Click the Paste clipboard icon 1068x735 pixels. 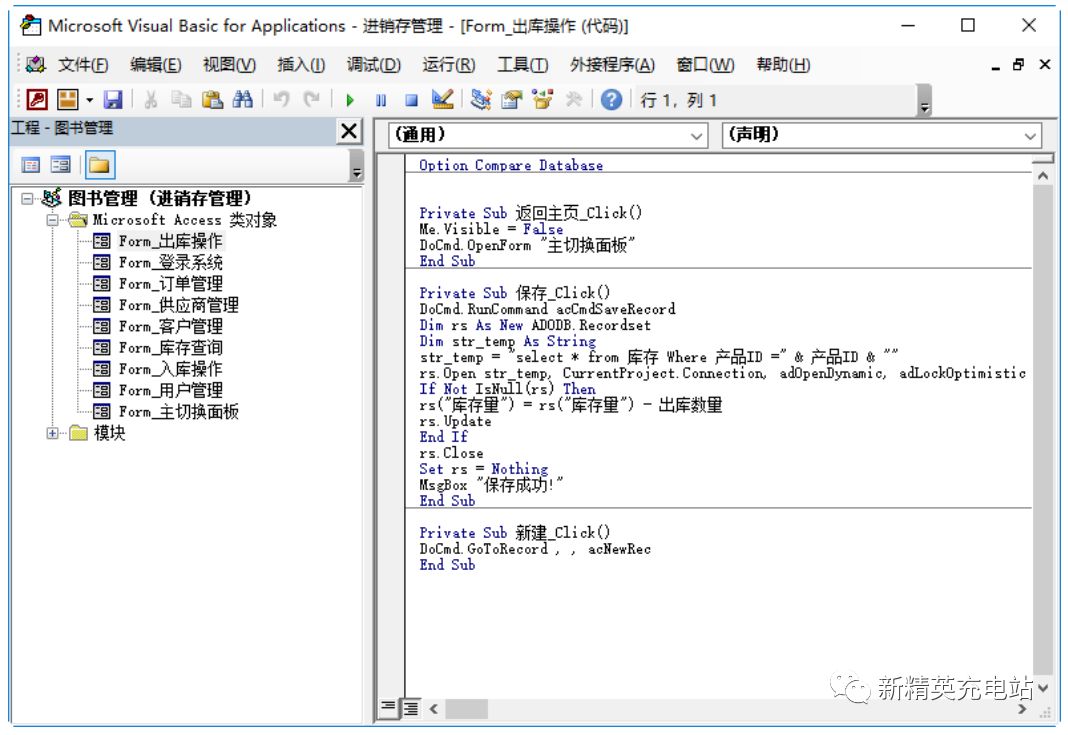213,100
